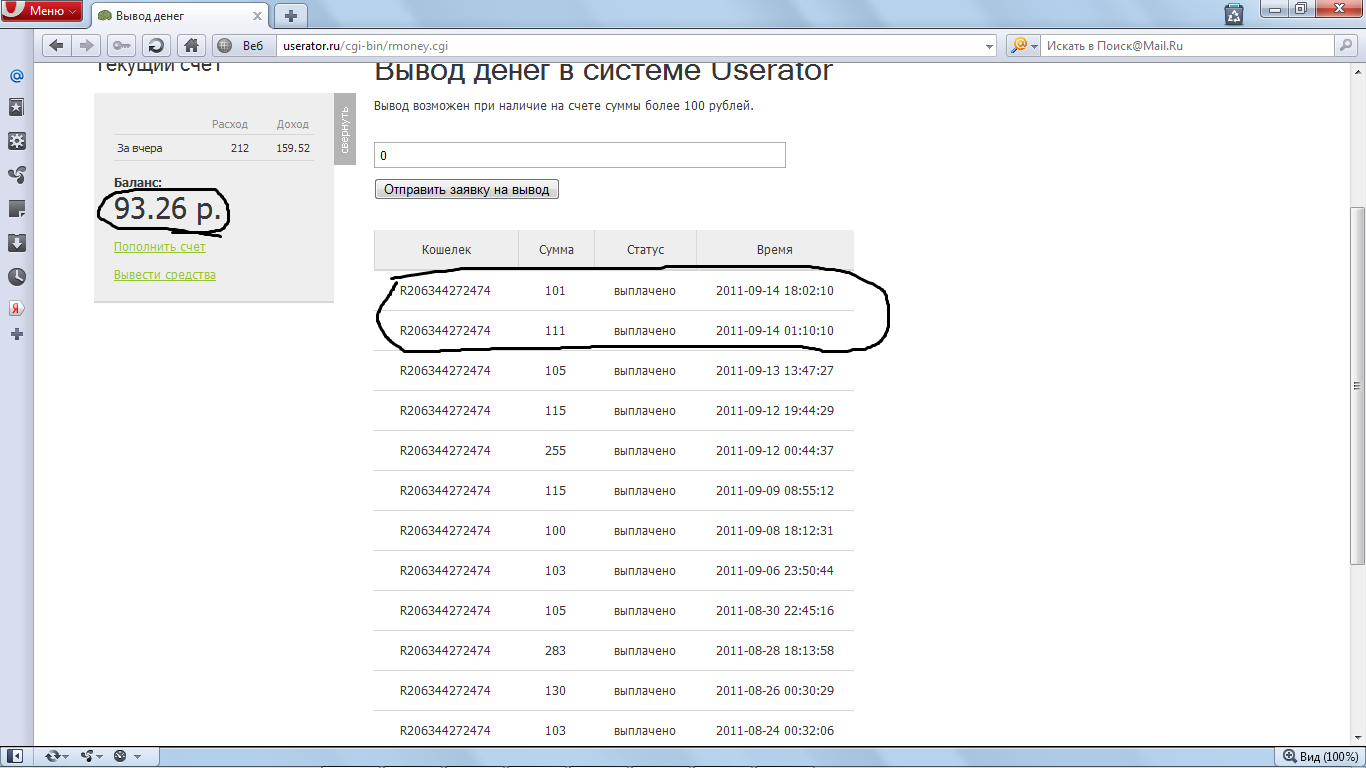
Task: Open the Mail panel in sidebar
Action: pyautogui.click(x=16, y=76)
